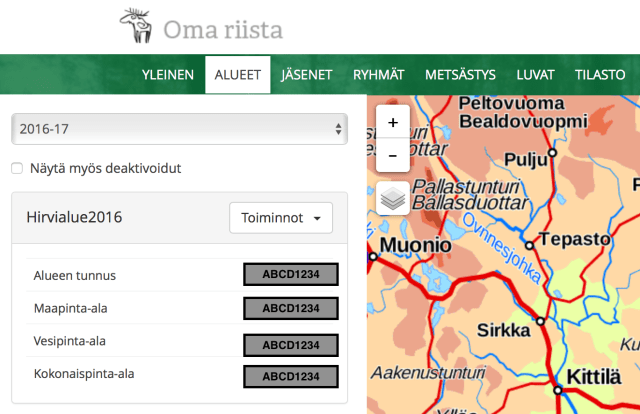Screen dimensions: 640x414
Task: Click the Peltovuoma label on map
Action: [x=512, y=103]
